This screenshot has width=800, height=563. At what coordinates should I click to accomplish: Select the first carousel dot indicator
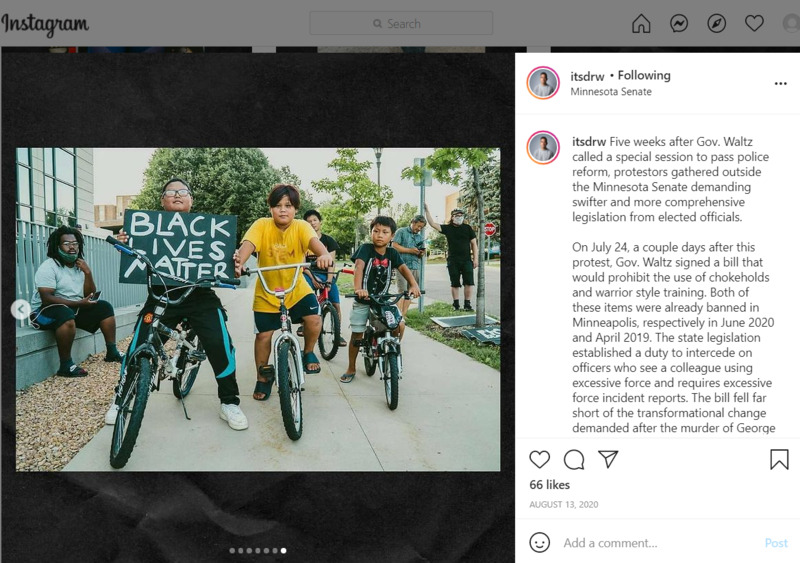232,551
